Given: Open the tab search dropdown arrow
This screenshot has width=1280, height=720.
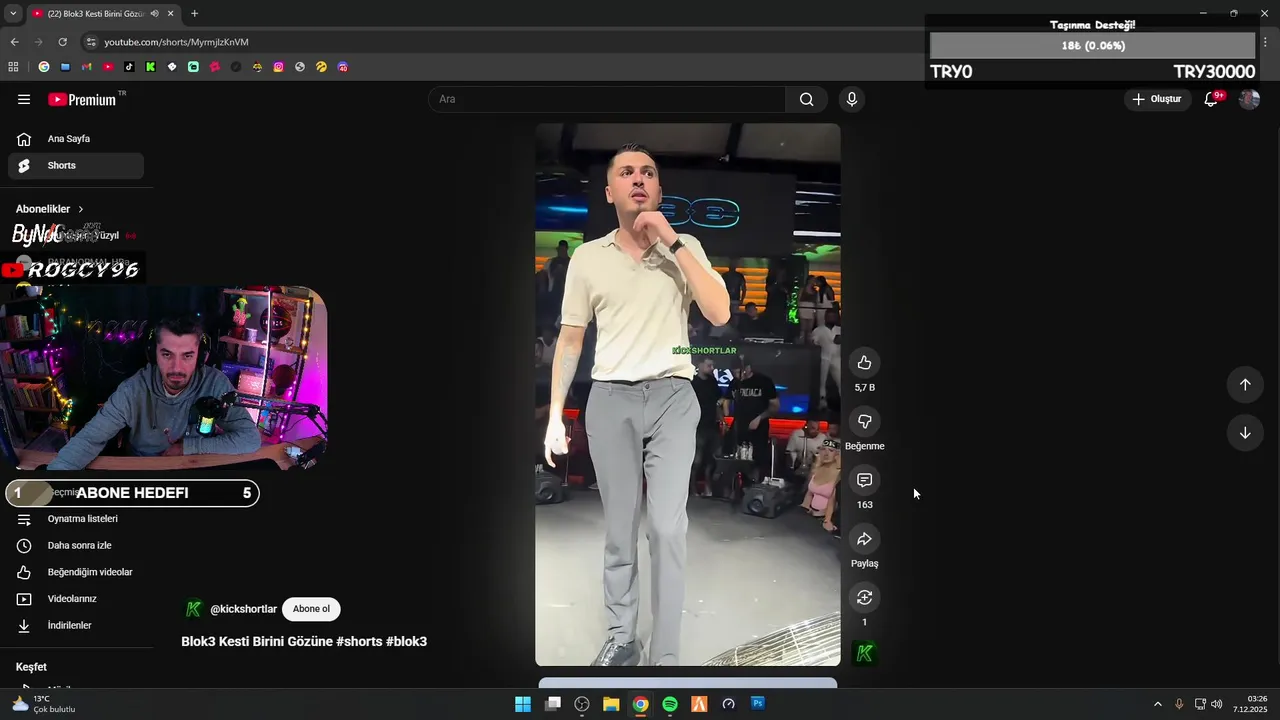Looking at the screenshot, I should click(x=13, y=14).
